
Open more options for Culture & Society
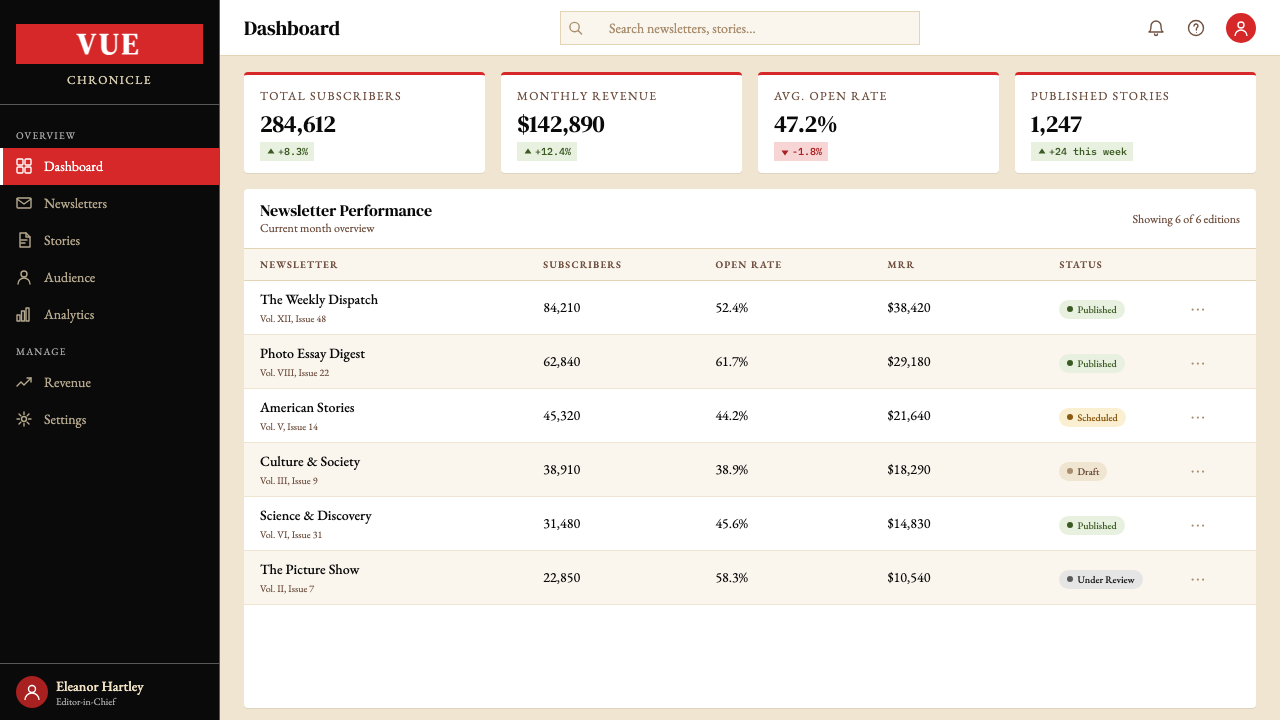click(x=1198, y=471)
